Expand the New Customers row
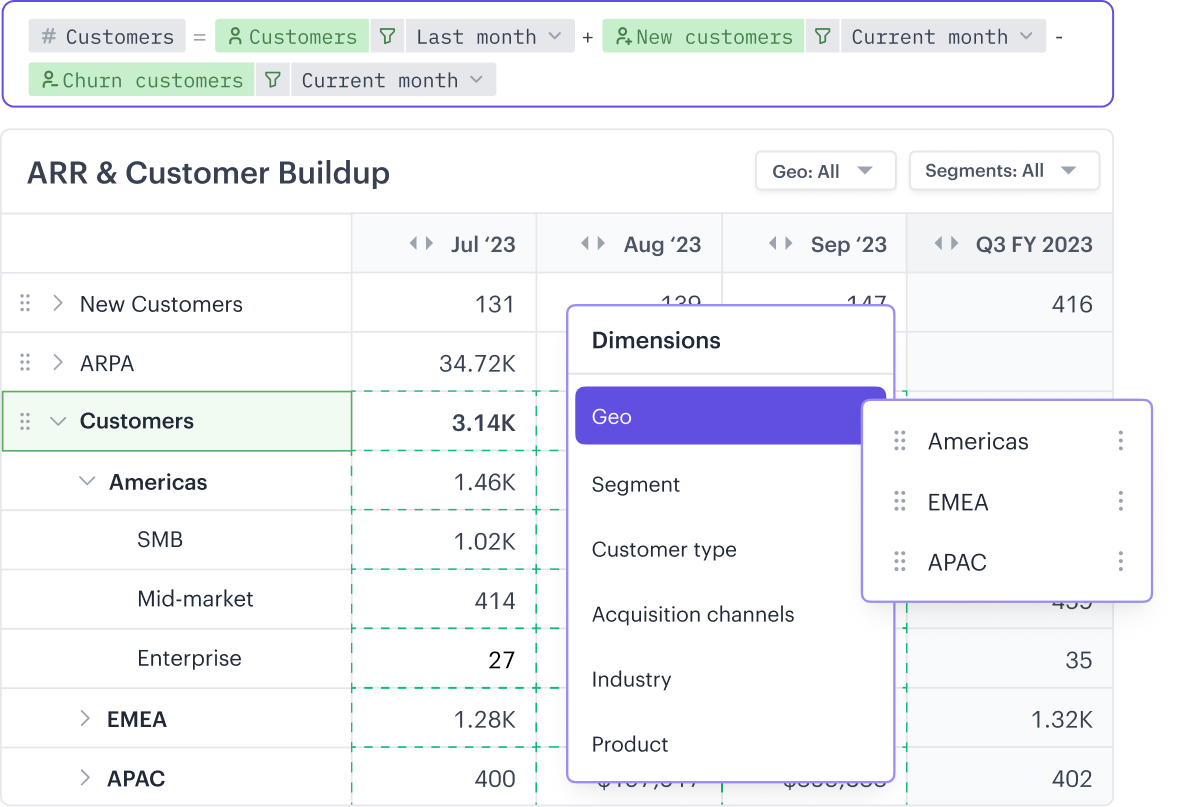1186x807 pixels. click(x=58, y=303)
